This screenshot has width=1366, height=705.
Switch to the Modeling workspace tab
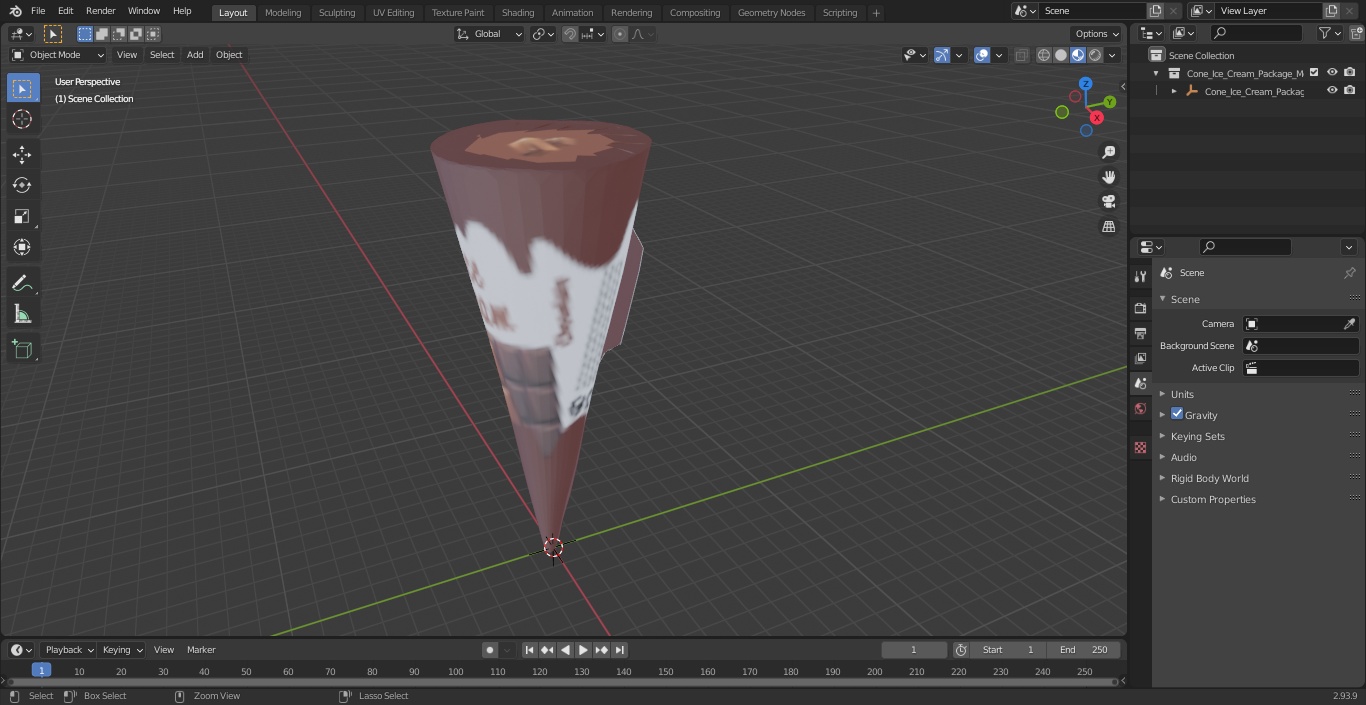pos(283,12)
